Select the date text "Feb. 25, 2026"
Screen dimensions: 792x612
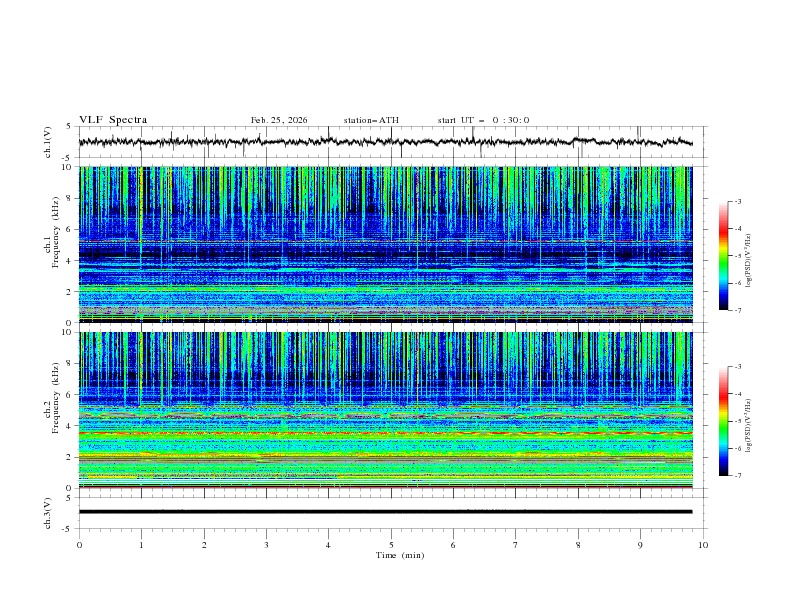tap(279, 120)
